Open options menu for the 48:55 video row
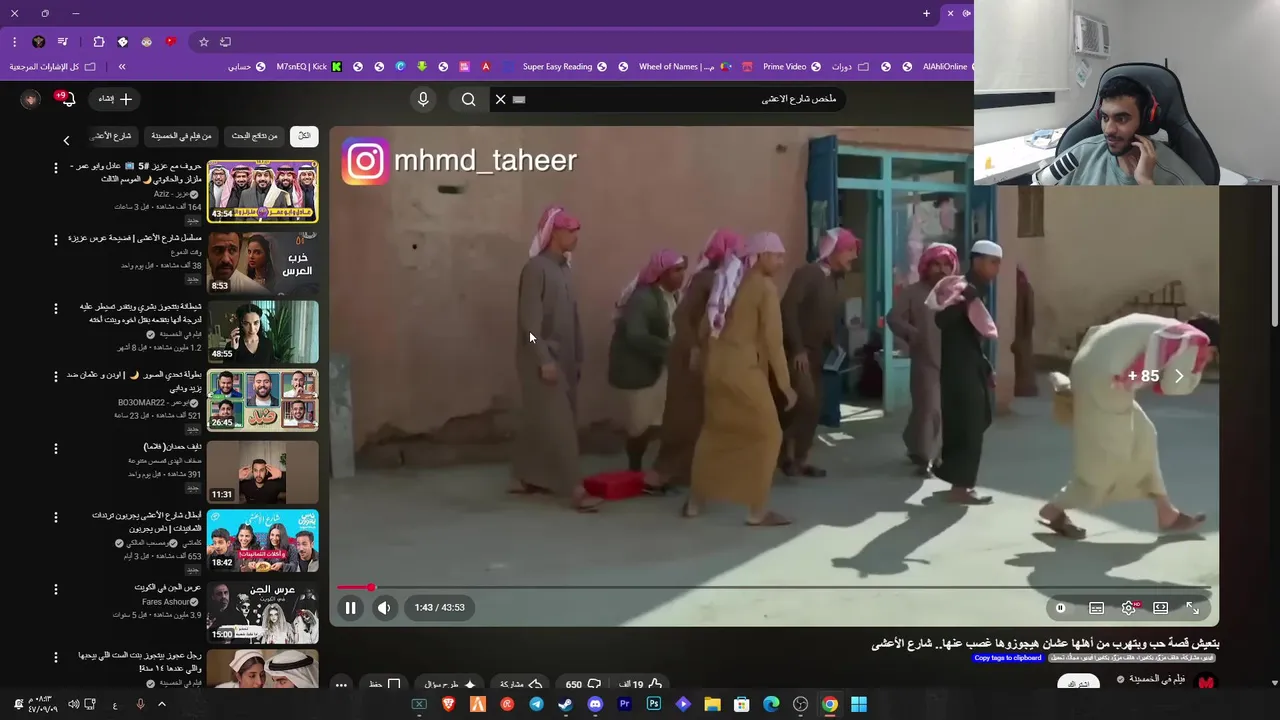Image resolution: width=1280 pixels, height=720 pixels. tap(56, 308)
